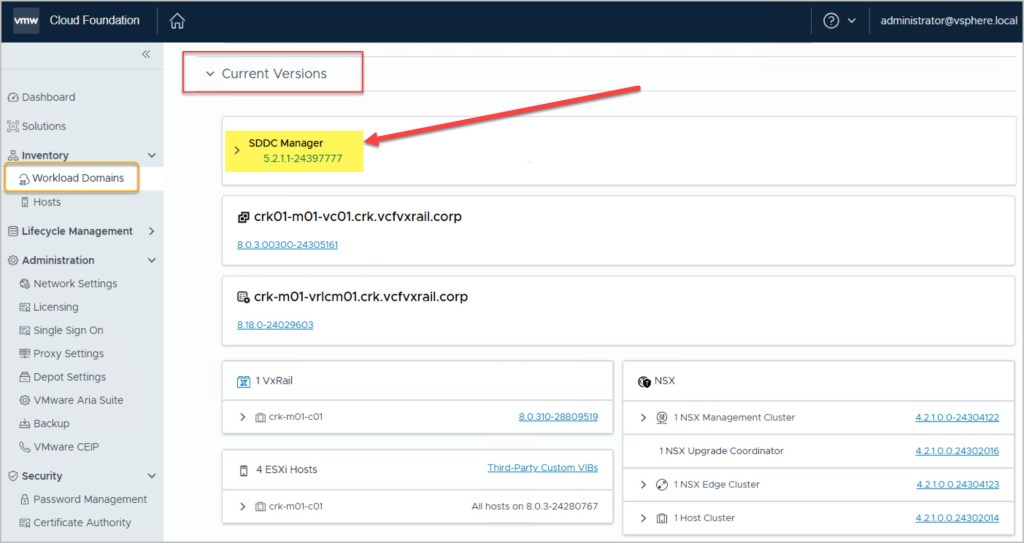The height and width of the screenshot is (543, 1024).
Task: Go to the home page icon
Action: click(177, 21)
